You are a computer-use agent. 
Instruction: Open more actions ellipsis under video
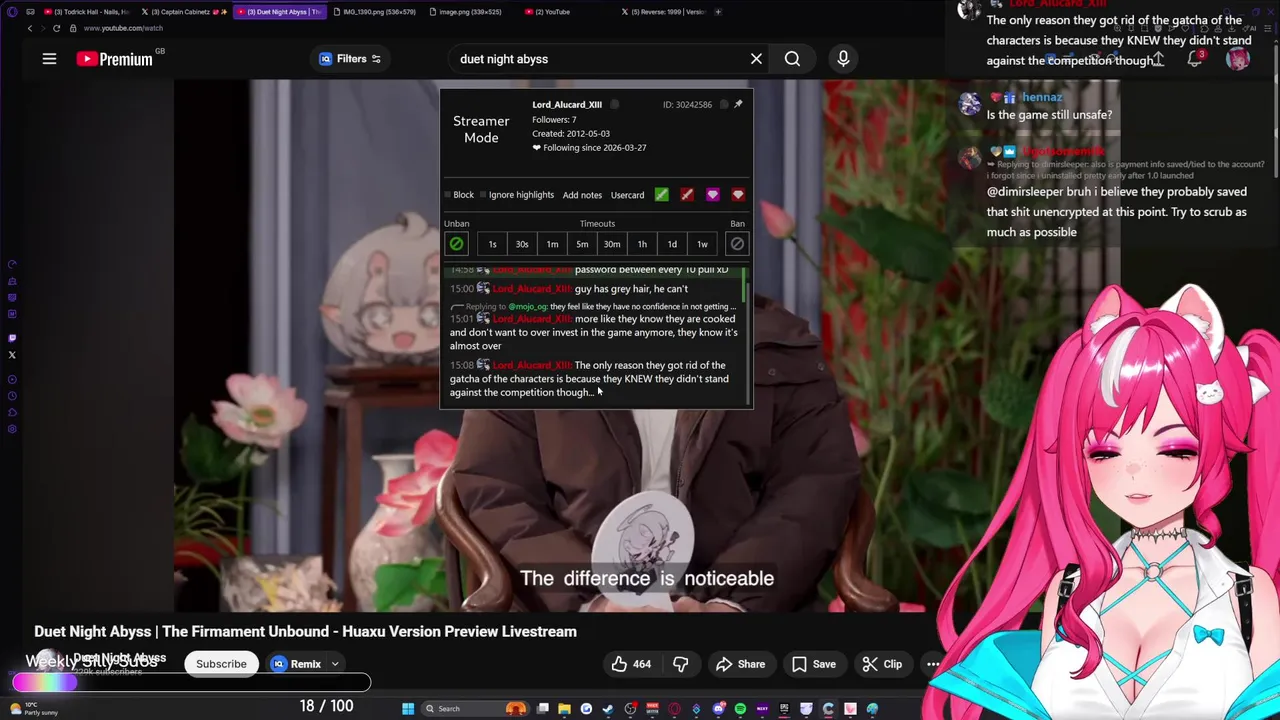(933, 664)
